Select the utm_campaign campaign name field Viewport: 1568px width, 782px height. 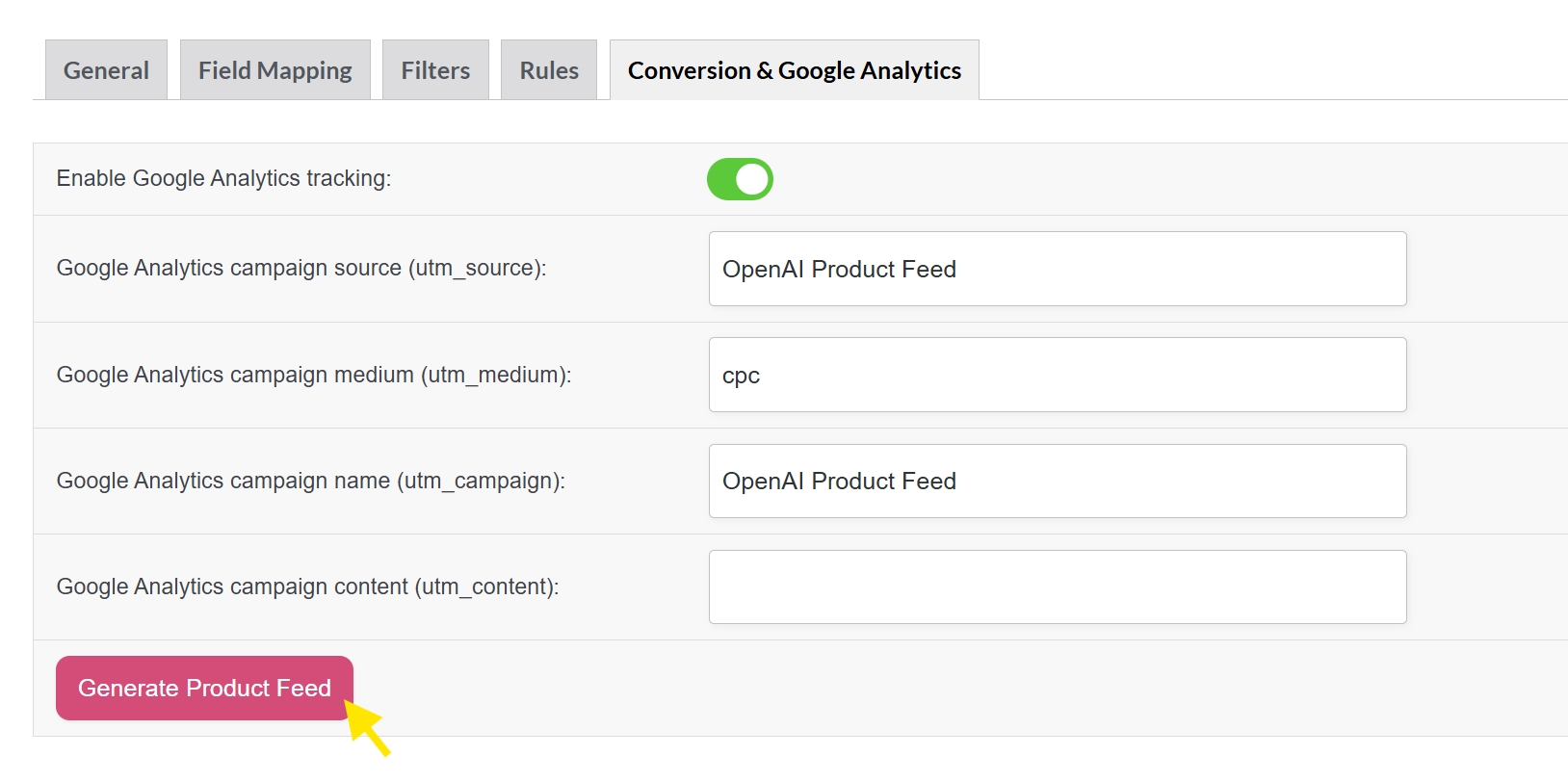[x=1057, y=481]
